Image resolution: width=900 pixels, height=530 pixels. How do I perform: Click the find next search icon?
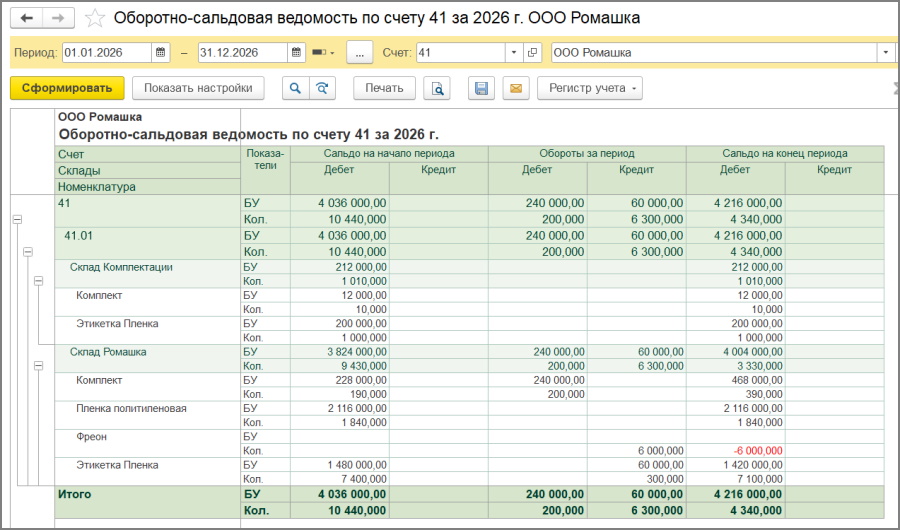[321, 88]
